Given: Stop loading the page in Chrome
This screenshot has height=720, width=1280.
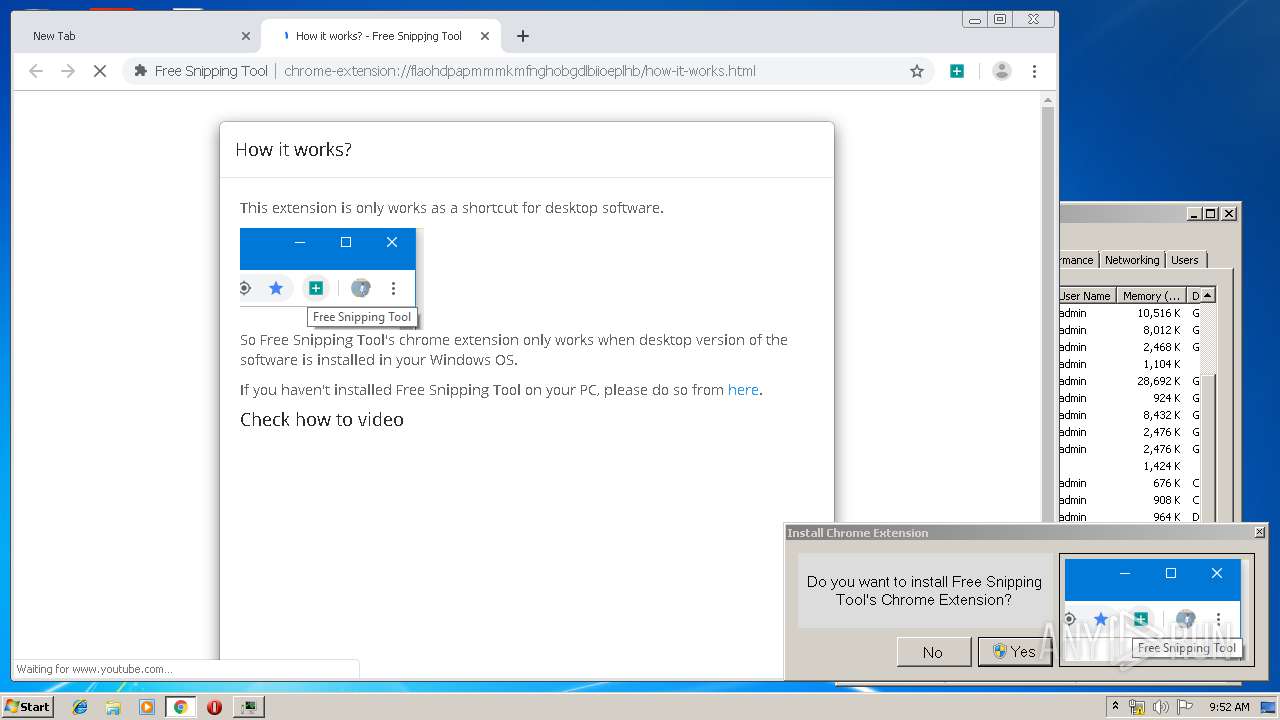Looking at the screenshot, I should point(100,71).
